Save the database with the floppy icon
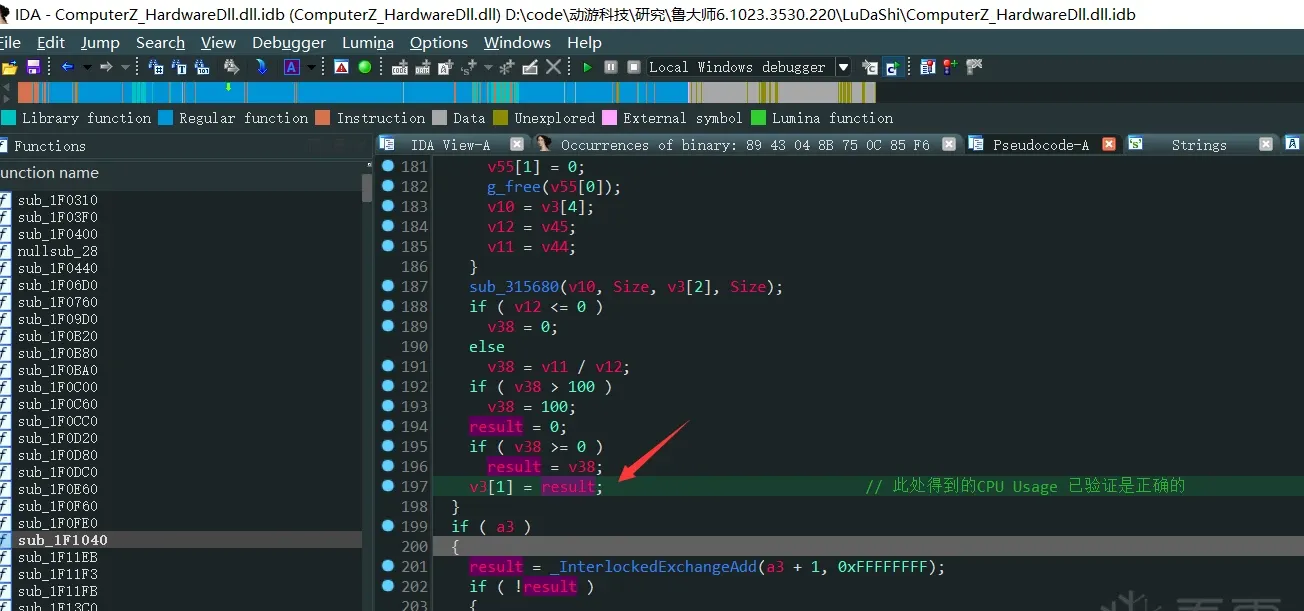The width and height of the screenshot is (1304, 611). 33,67
